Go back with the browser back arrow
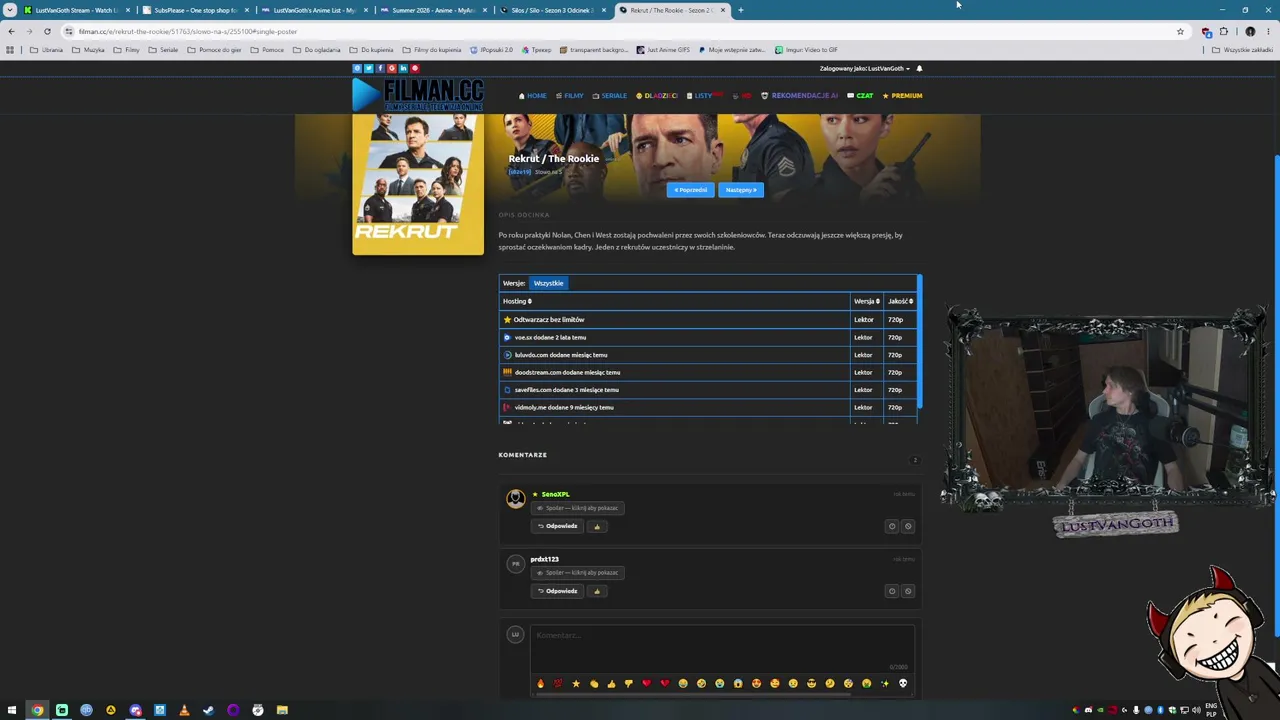The image size is (1280, 720). tap(11, 31)
